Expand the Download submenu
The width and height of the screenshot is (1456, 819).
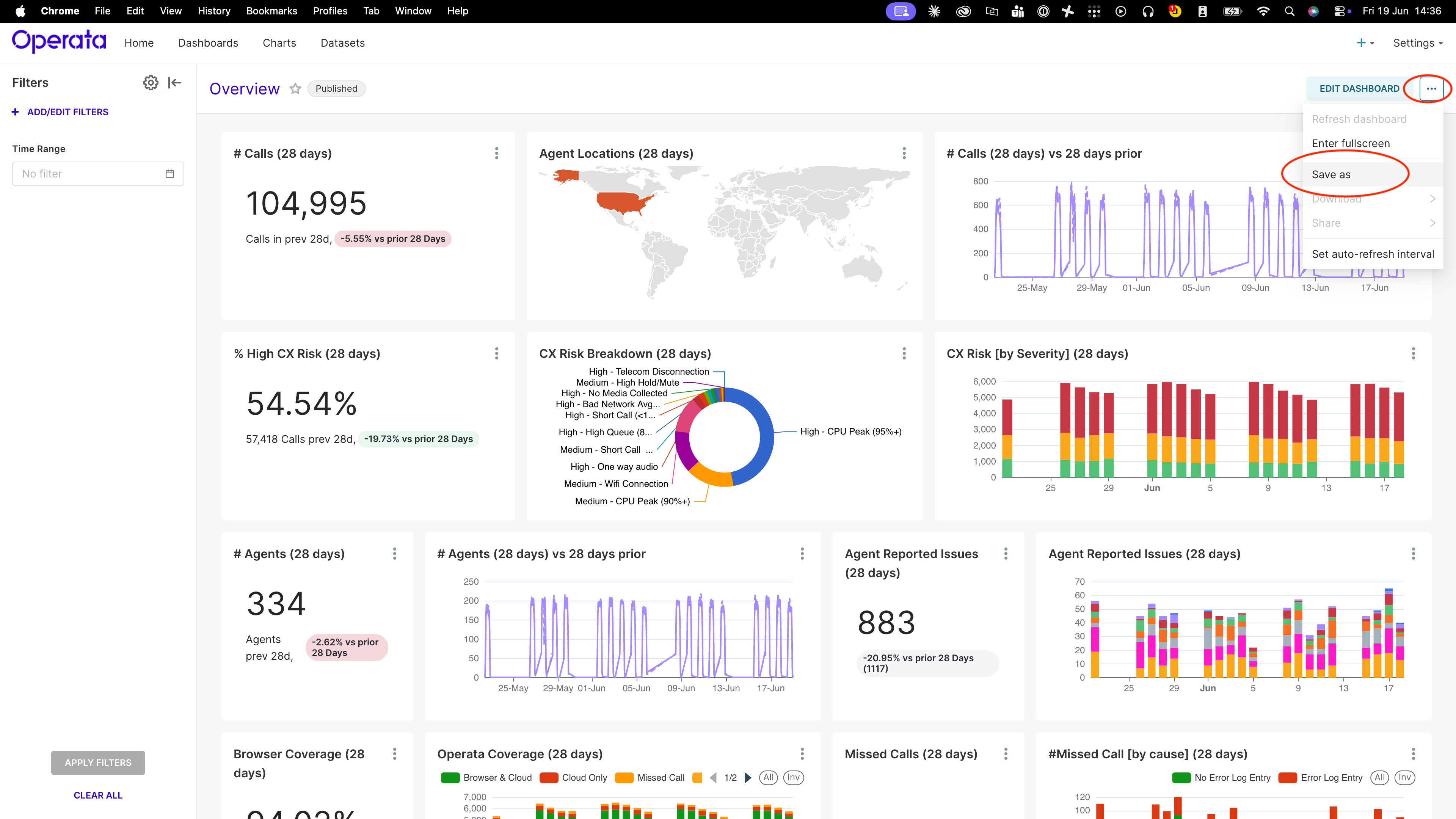click(x=1373, y=199)
